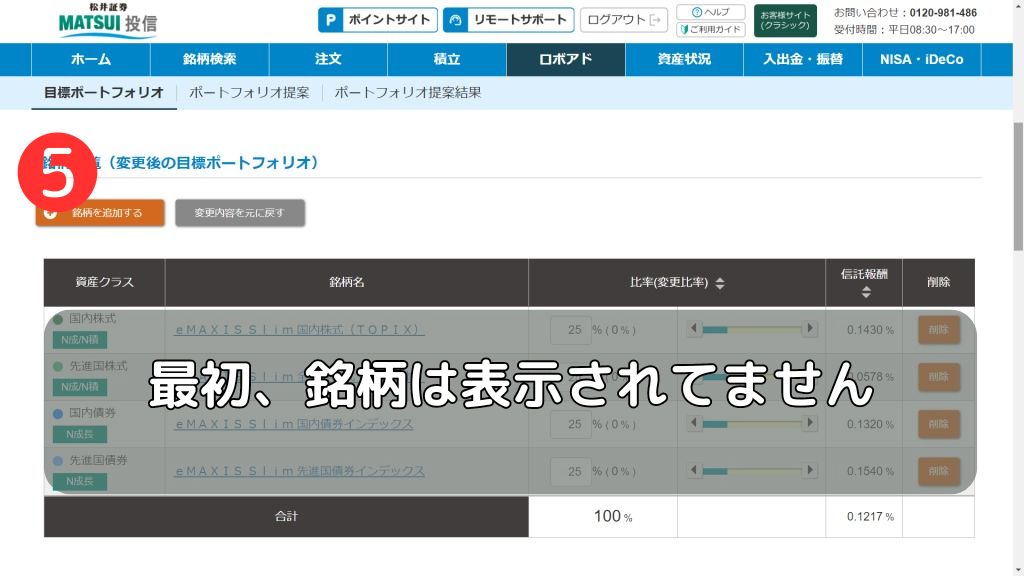Open eMAXIS Slim 国内債券インデックス link
The image size is (1024, 576).
coord(294,424)
